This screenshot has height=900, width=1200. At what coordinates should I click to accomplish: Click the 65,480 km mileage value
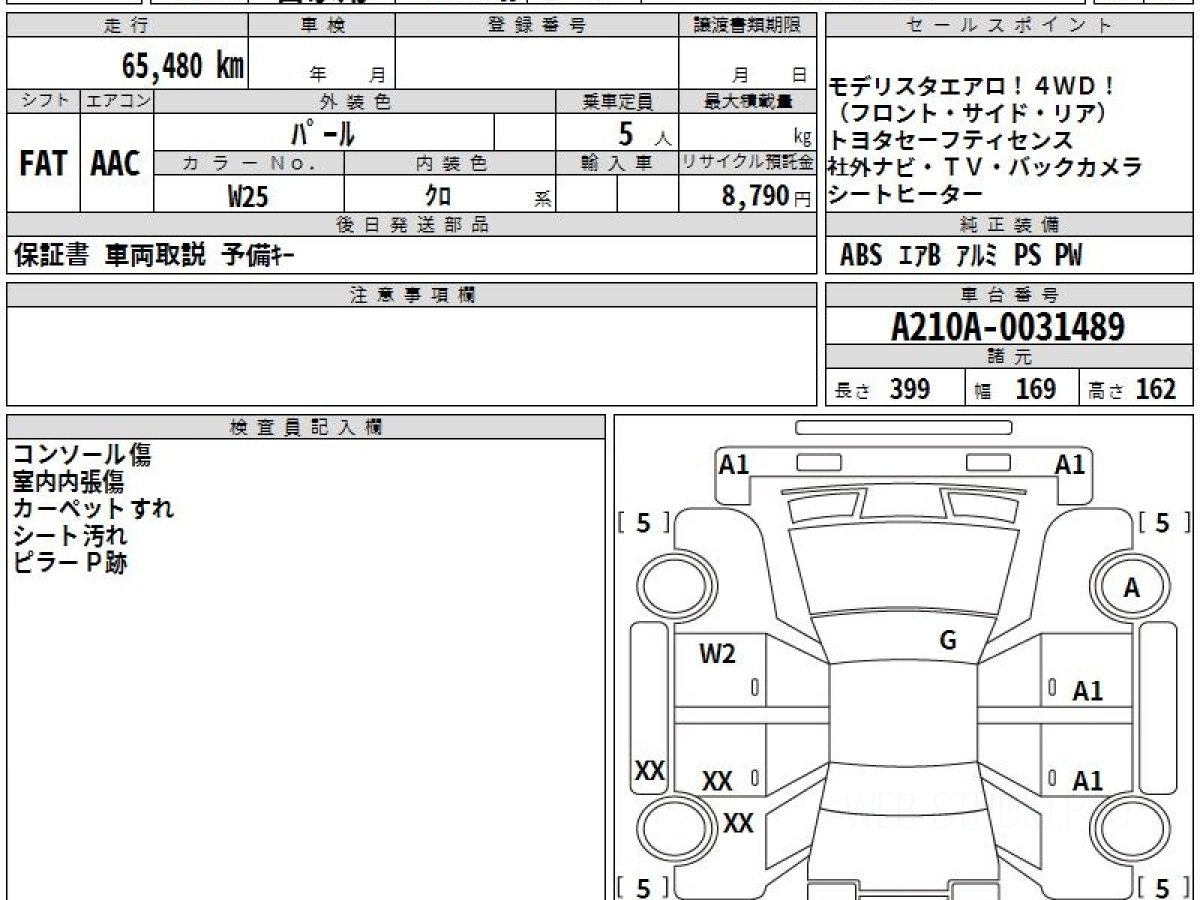tap(182, 65)
